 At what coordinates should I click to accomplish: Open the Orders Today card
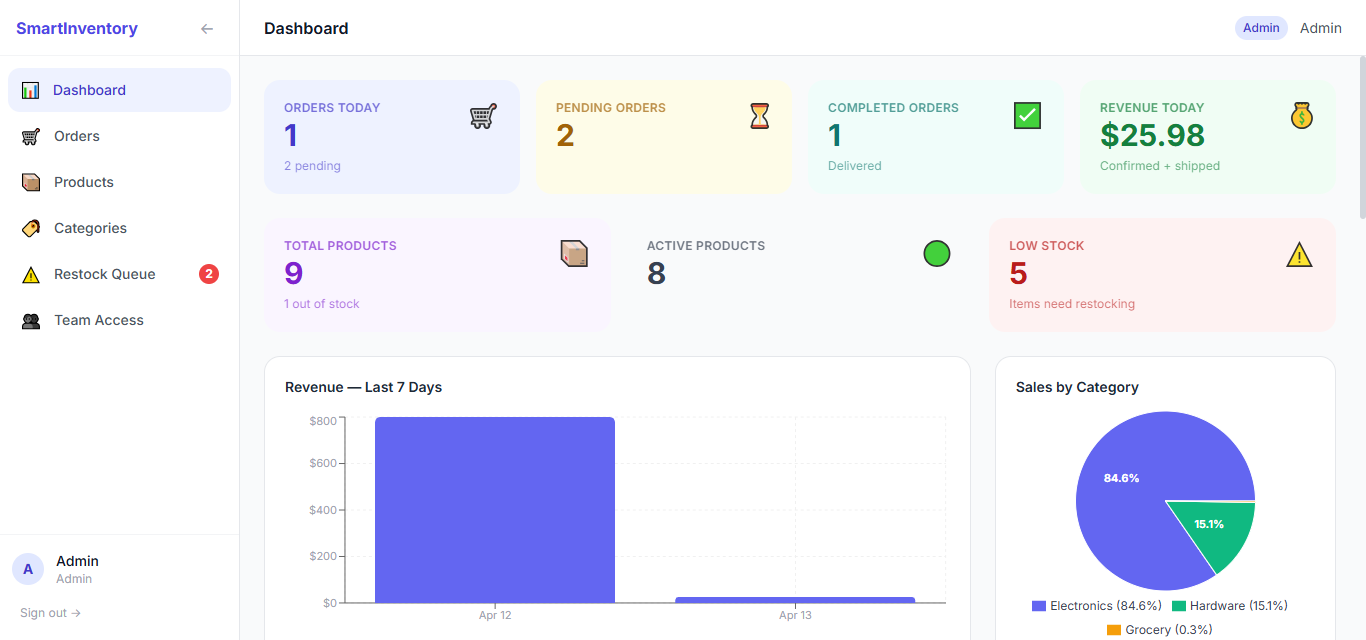392,137
